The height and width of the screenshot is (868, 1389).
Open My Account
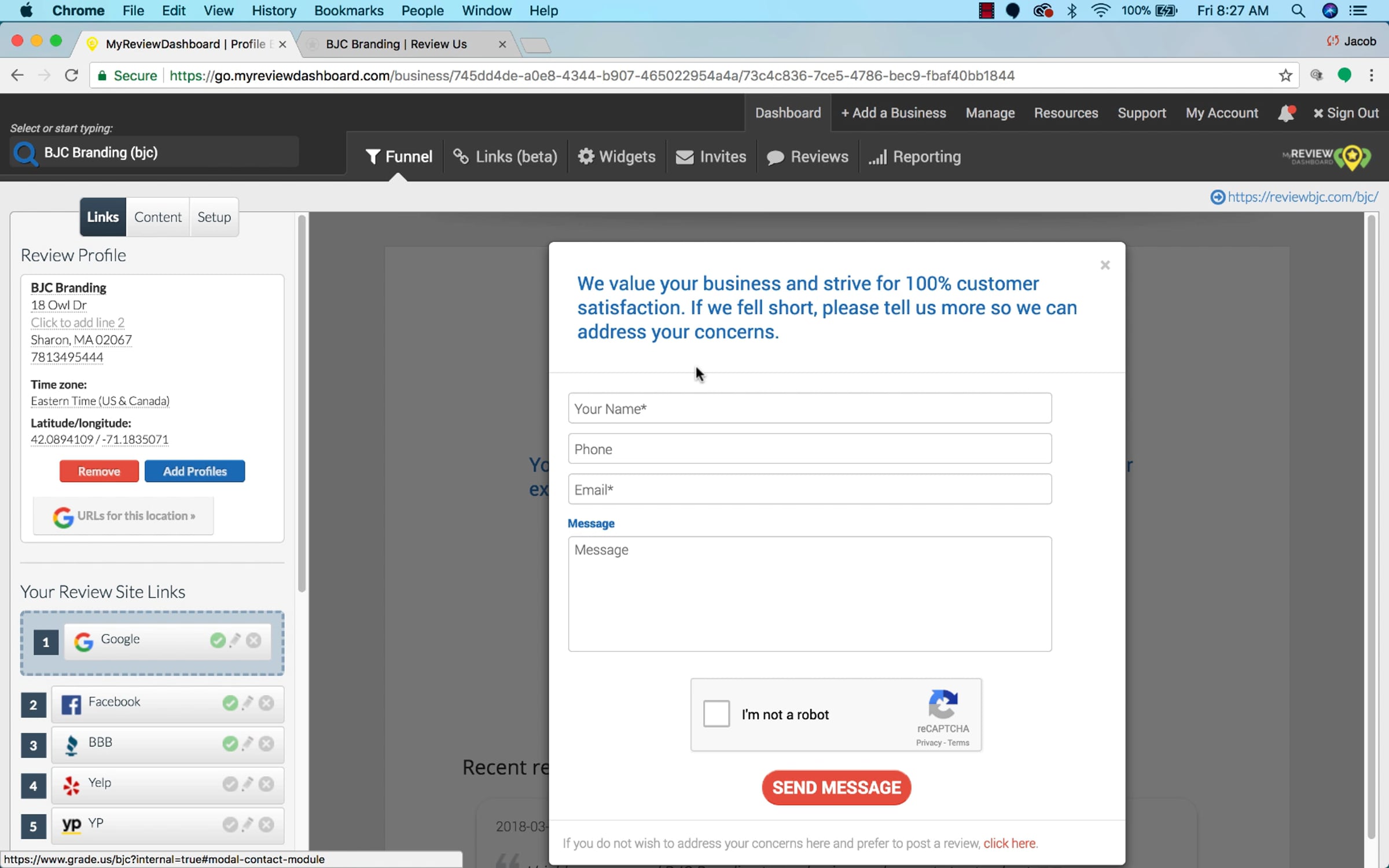tap(1222, 113)
